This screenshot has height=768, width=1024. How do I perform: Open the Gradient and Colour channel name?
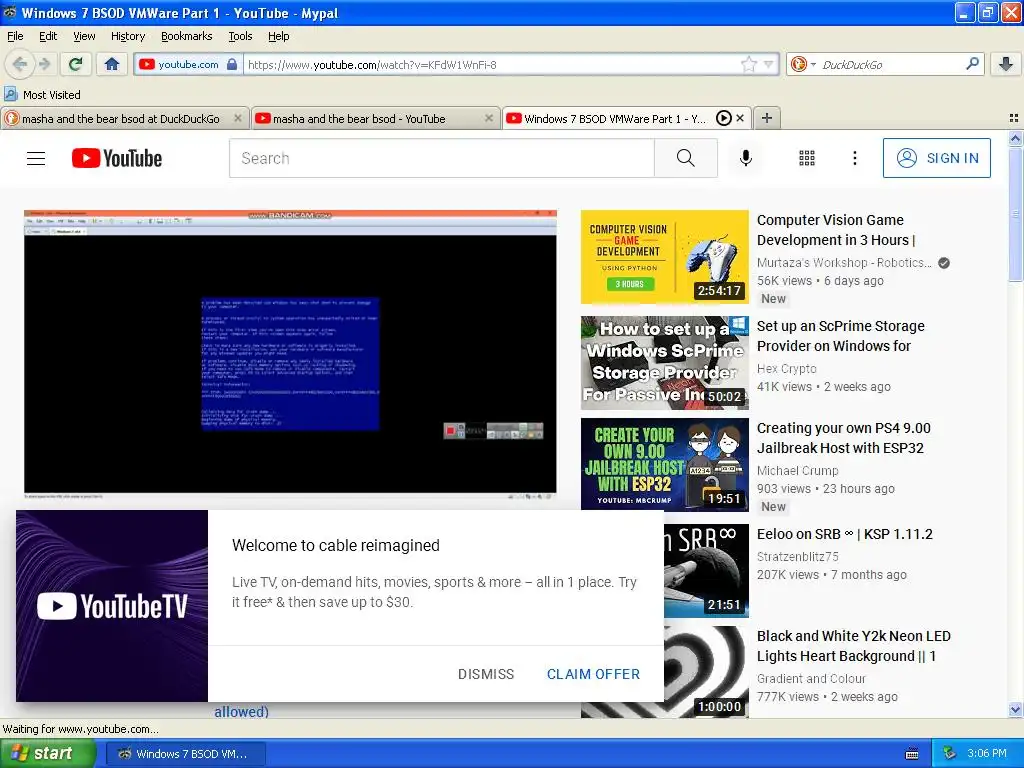point(811,679)
